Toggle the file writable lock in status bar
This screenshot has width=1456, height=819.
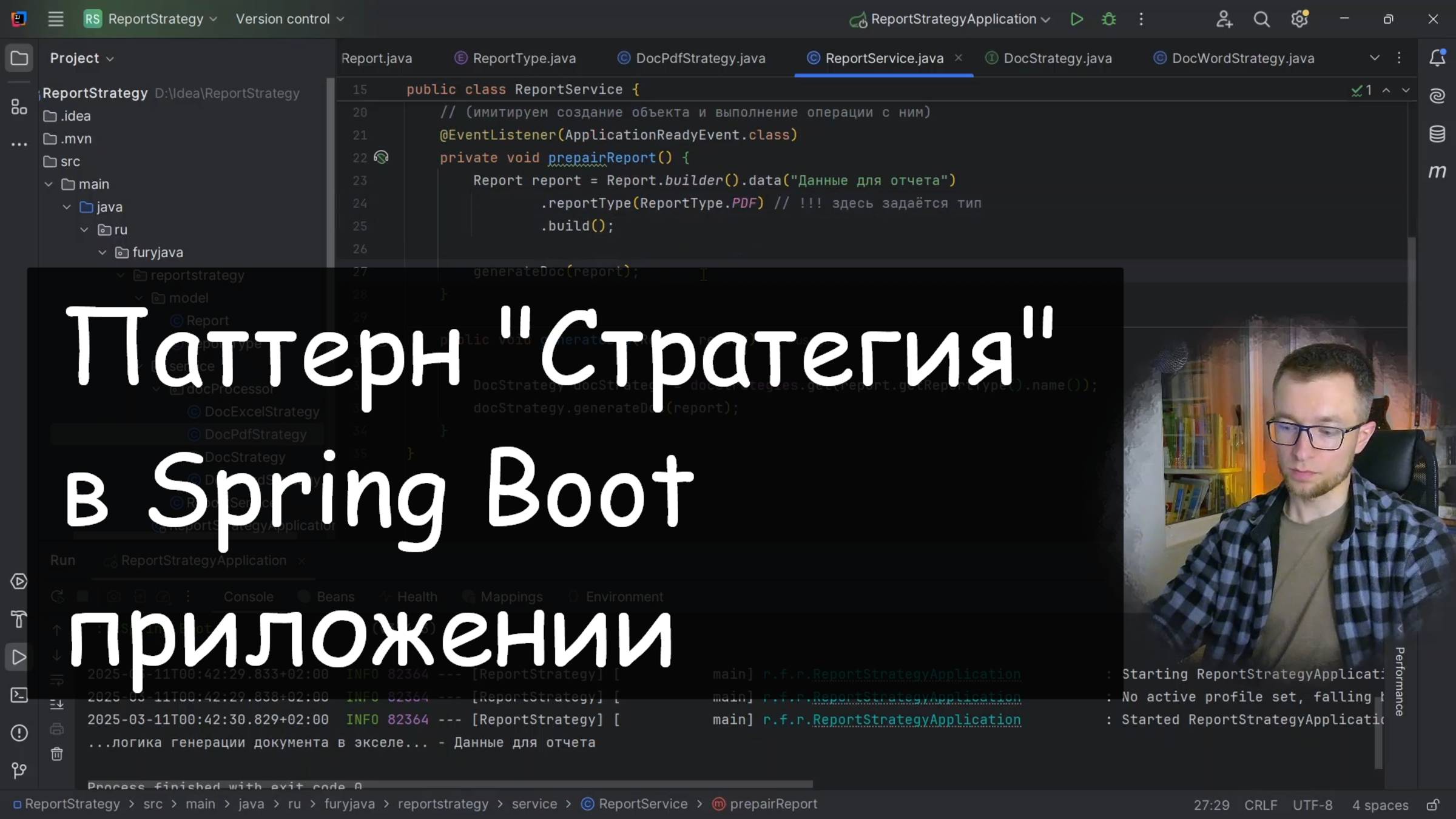pyautogui.click(x=1435, y=804)
